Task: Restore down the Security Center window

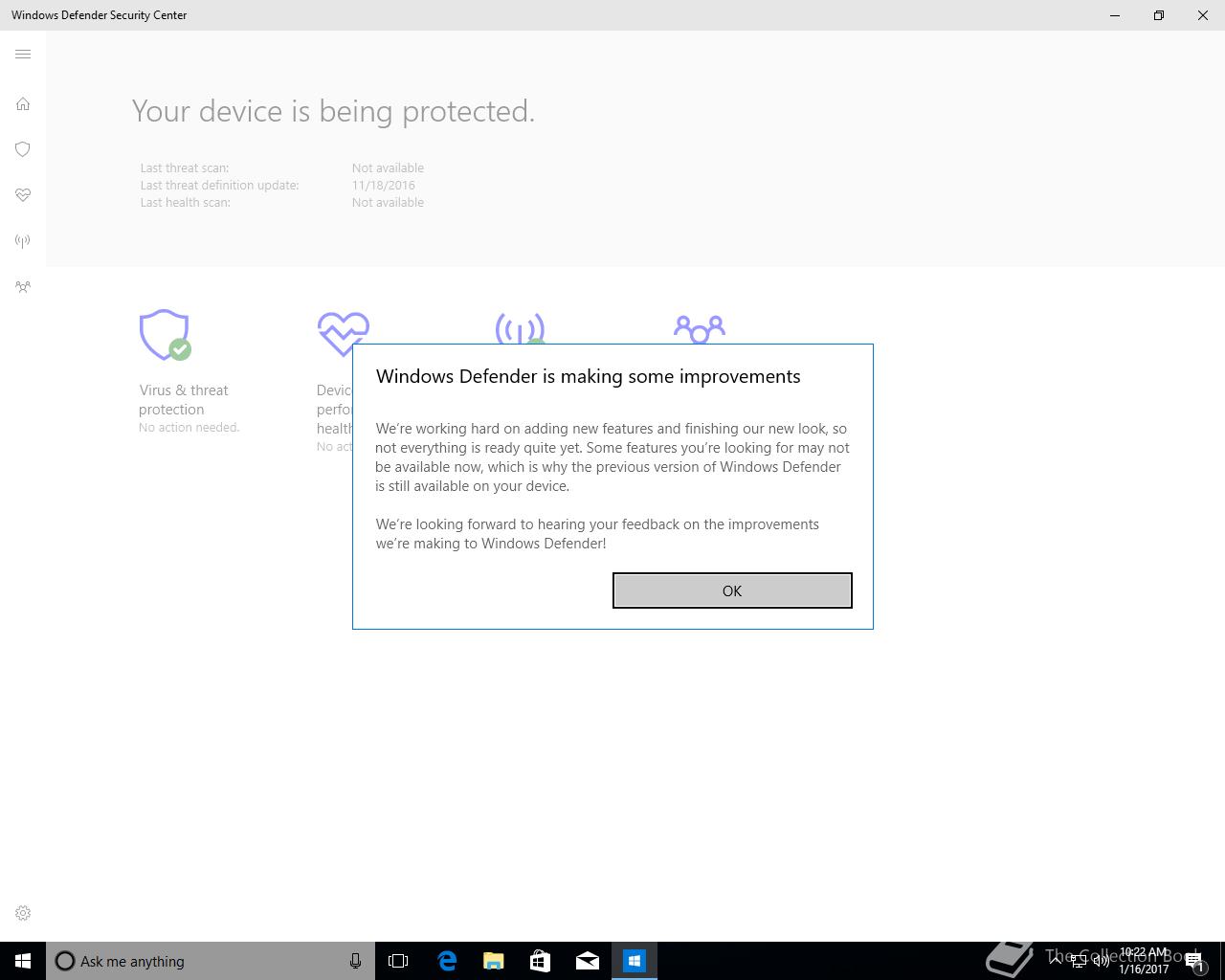Action: pyautogui.click(x=1159, y=15)
